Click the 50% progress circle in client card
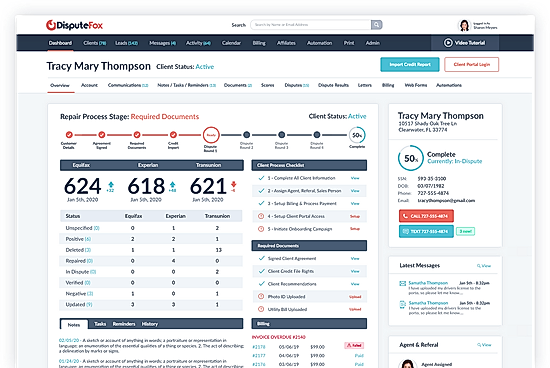The height and width of the screenshot is (368, 550). point(410,158)
